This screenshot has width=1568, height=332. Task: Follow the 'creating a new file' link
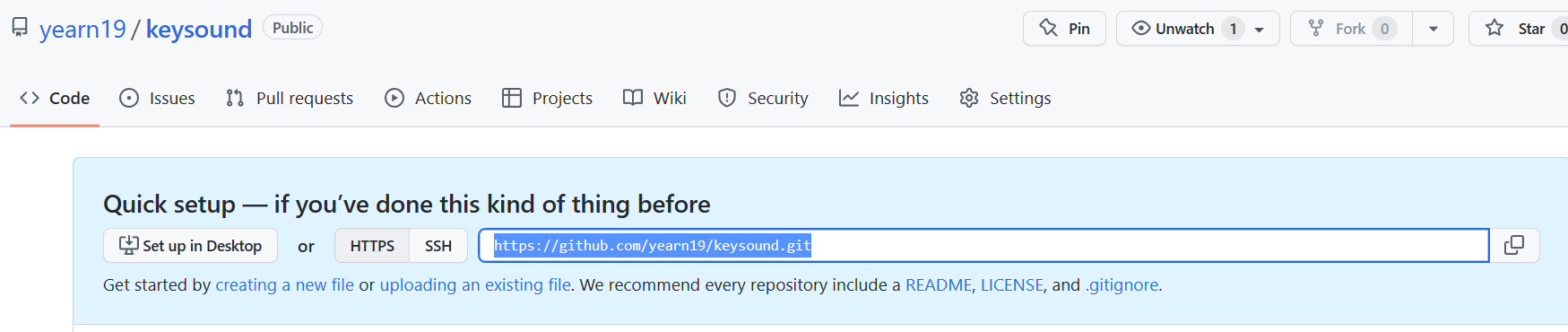[x=285, y=284]
